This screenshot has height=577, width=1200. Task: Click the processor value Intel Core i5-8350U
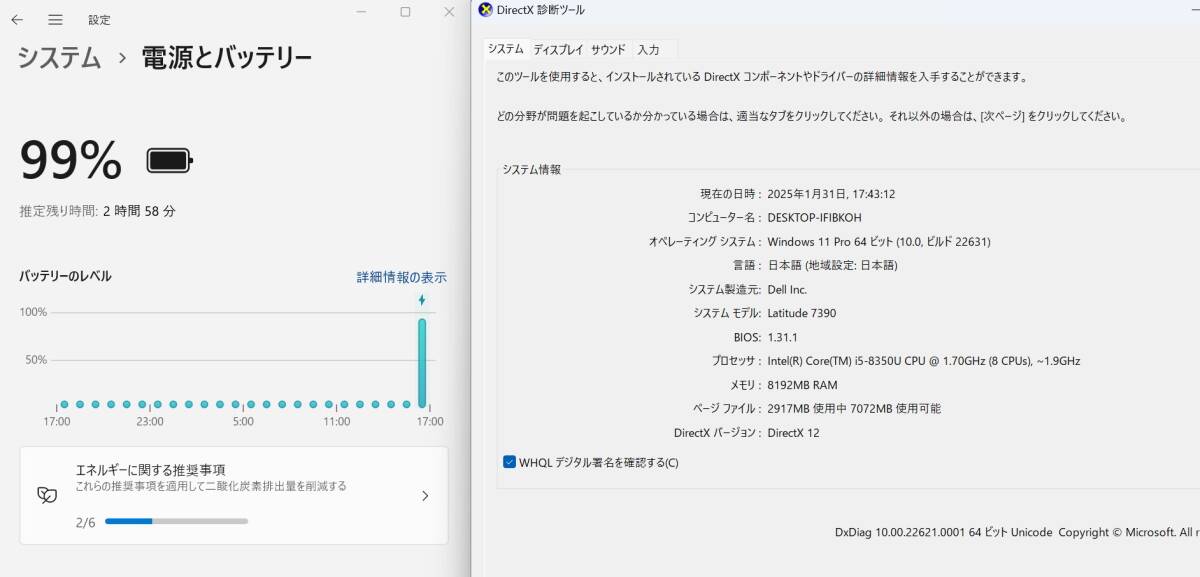pyautogui.click(x=924, y=361)
